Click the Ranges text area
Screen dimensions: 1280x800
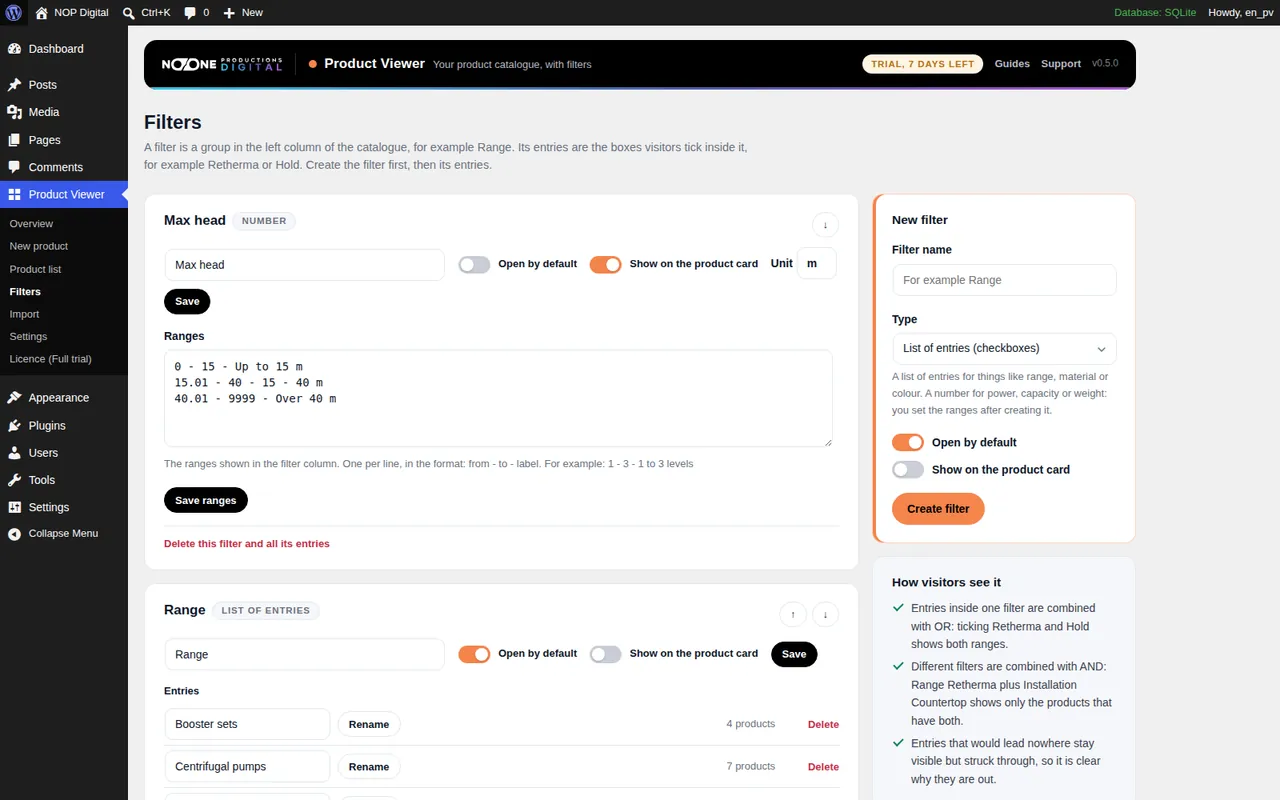tap(498, 398)
